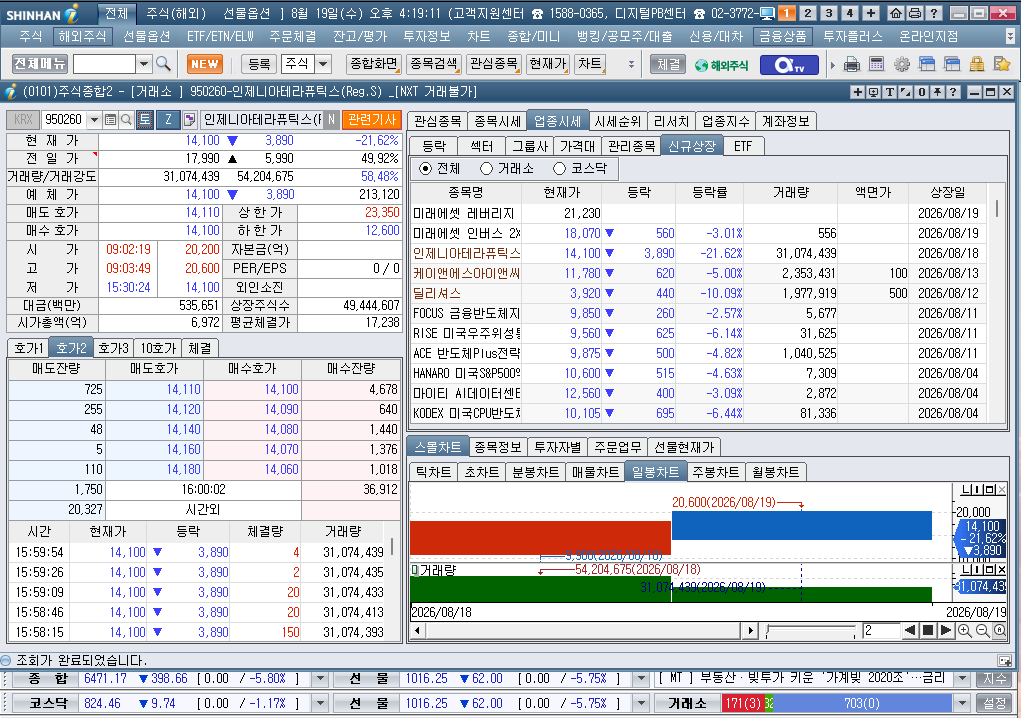The height and width of the screenshot is (718, 1021).
Task: Zoom out on the daily chart
Action: 982,630
